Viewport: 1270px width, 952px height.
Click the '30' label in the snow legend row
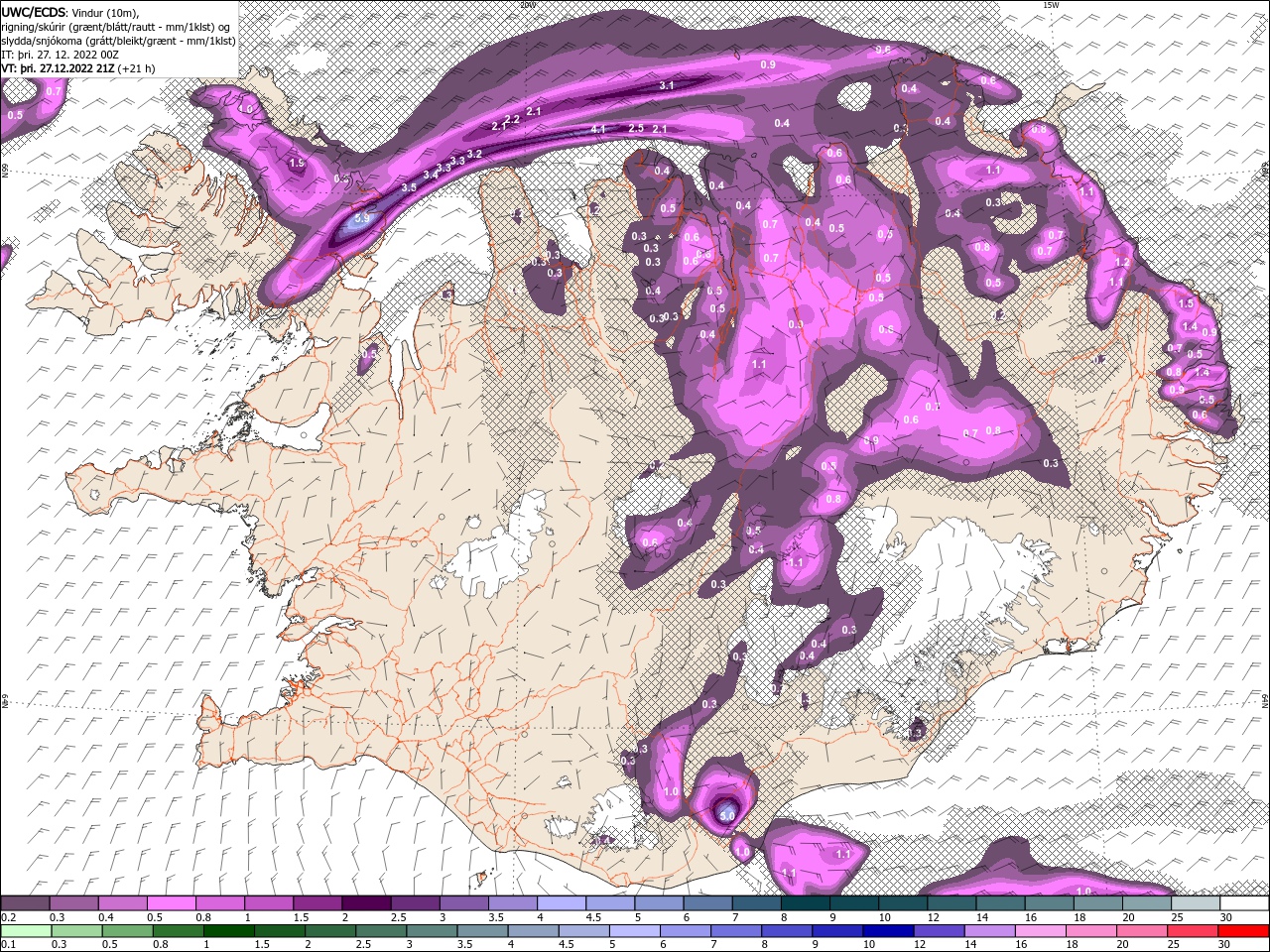[x=1226, y=917]
